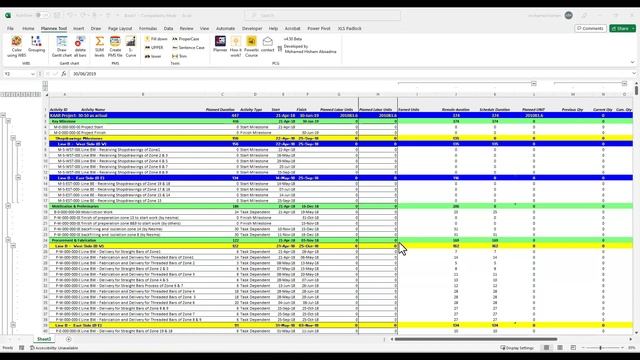Click the insert function fx icon
Screen dimensions: 640x360
(64, 74)
